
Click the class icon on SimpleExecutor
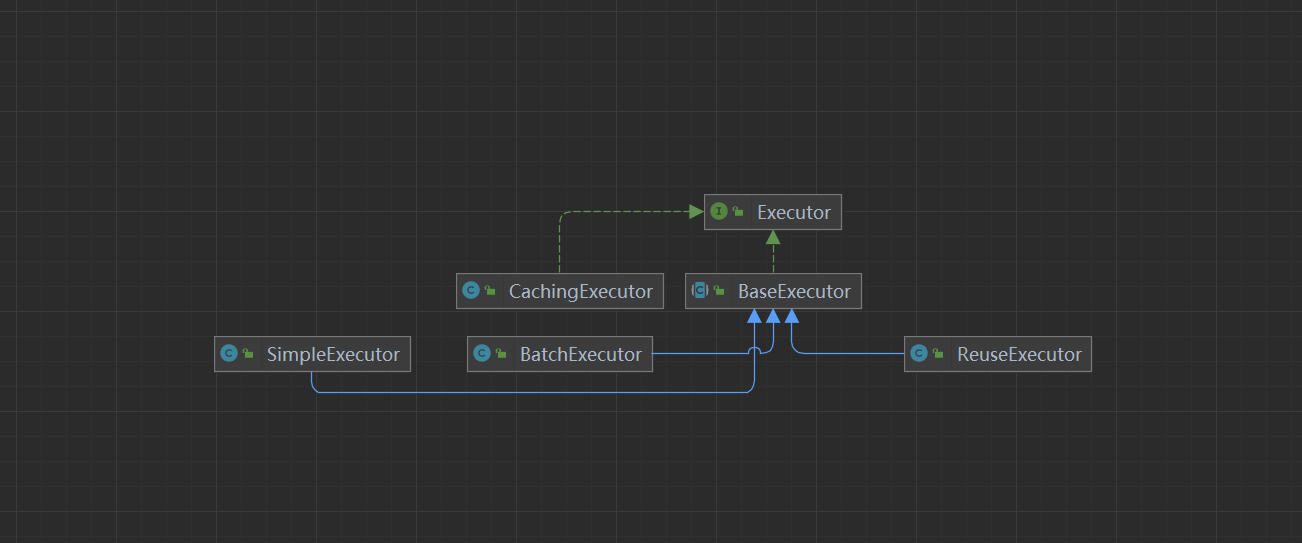point(228,354)
